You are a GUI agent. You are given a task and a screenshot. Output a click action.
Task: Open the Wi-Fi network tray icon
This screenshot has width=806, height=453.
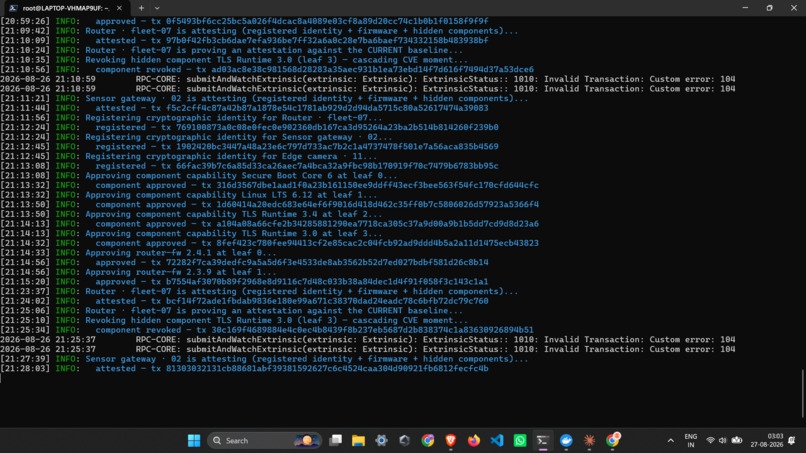[710, 441]
